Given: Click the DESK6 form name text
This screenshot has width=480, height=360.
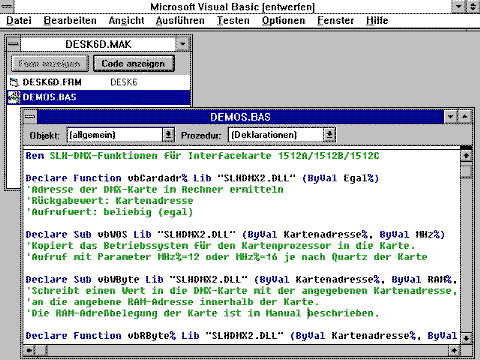Looking at the screenshot, I should click(x=124, y=82).
